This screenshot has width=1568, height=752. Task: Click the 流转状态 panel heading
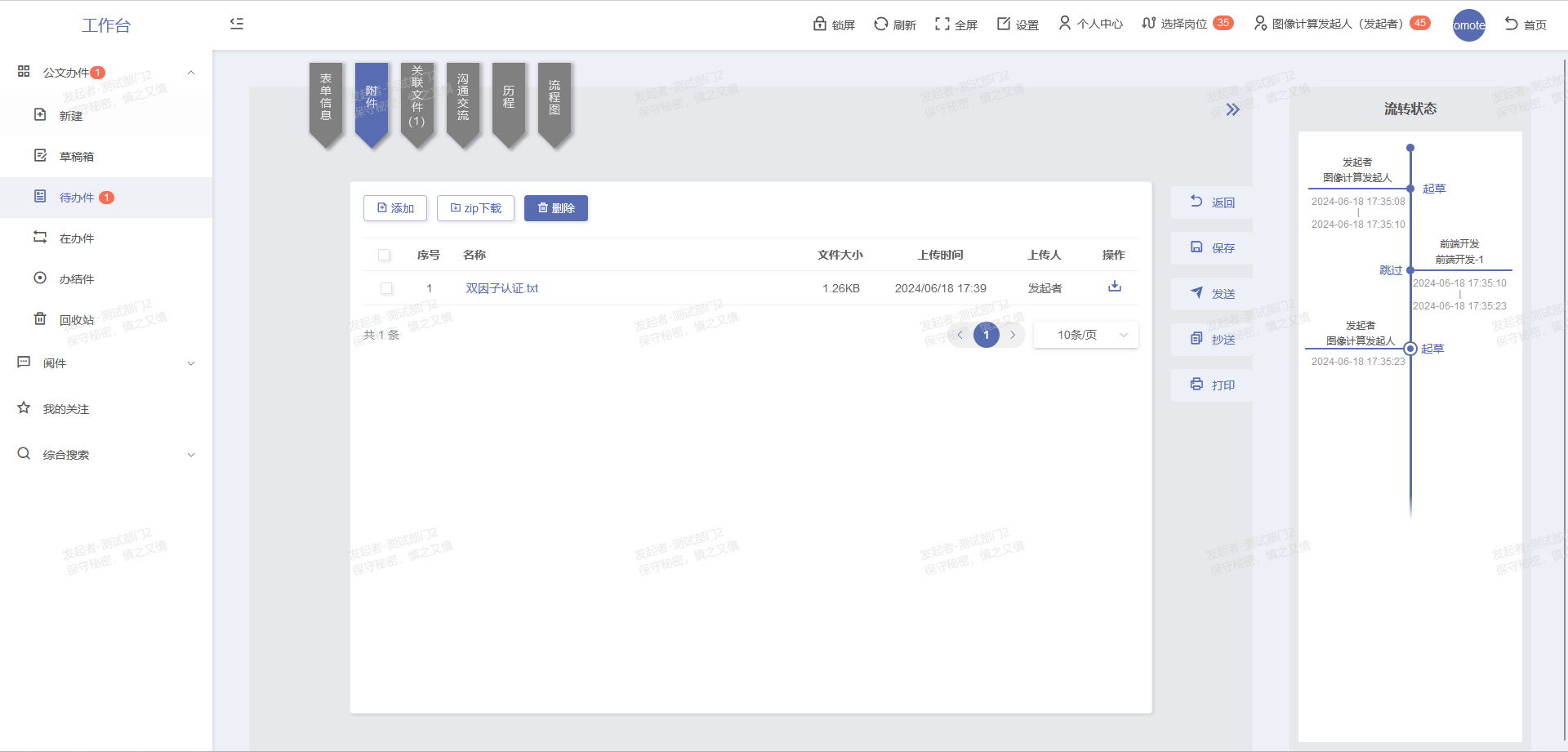(x=1410, y=109)
